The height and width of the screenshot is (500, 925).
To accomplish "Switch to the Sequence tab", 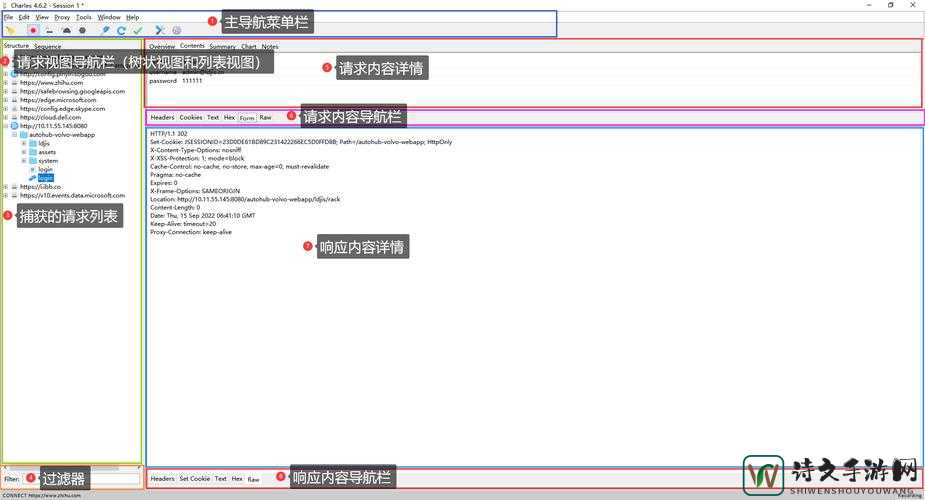I will (47, 46).
